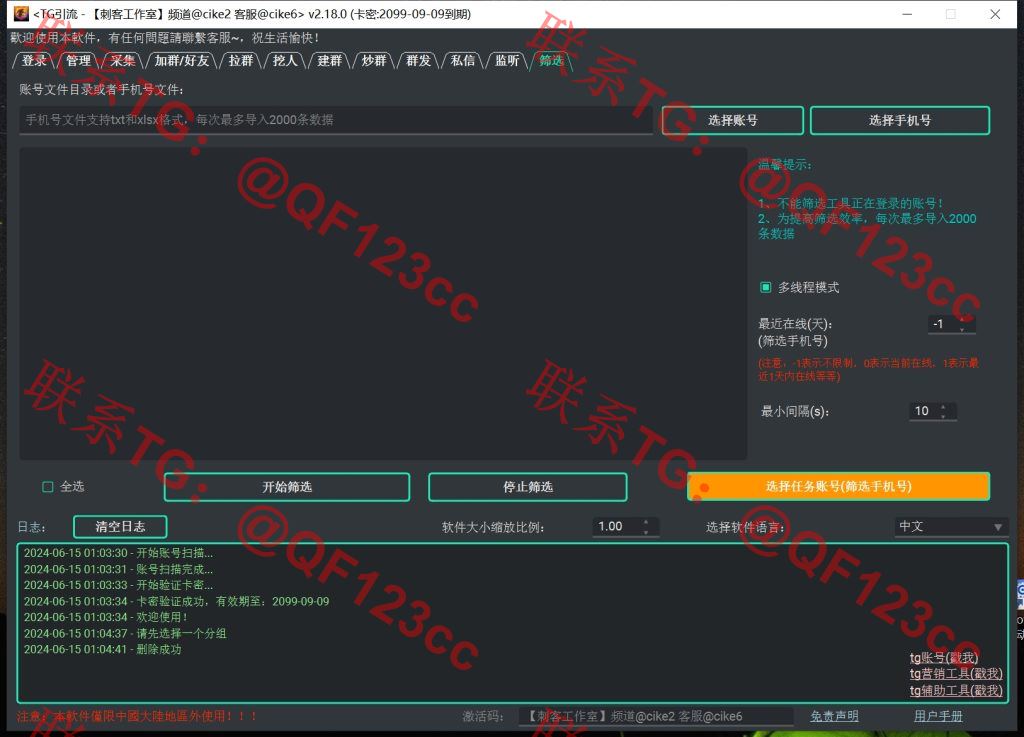Click log entry 删除成功
Image resolution: width=1024 pixels, height=737 pixels.
click(103, 650)
